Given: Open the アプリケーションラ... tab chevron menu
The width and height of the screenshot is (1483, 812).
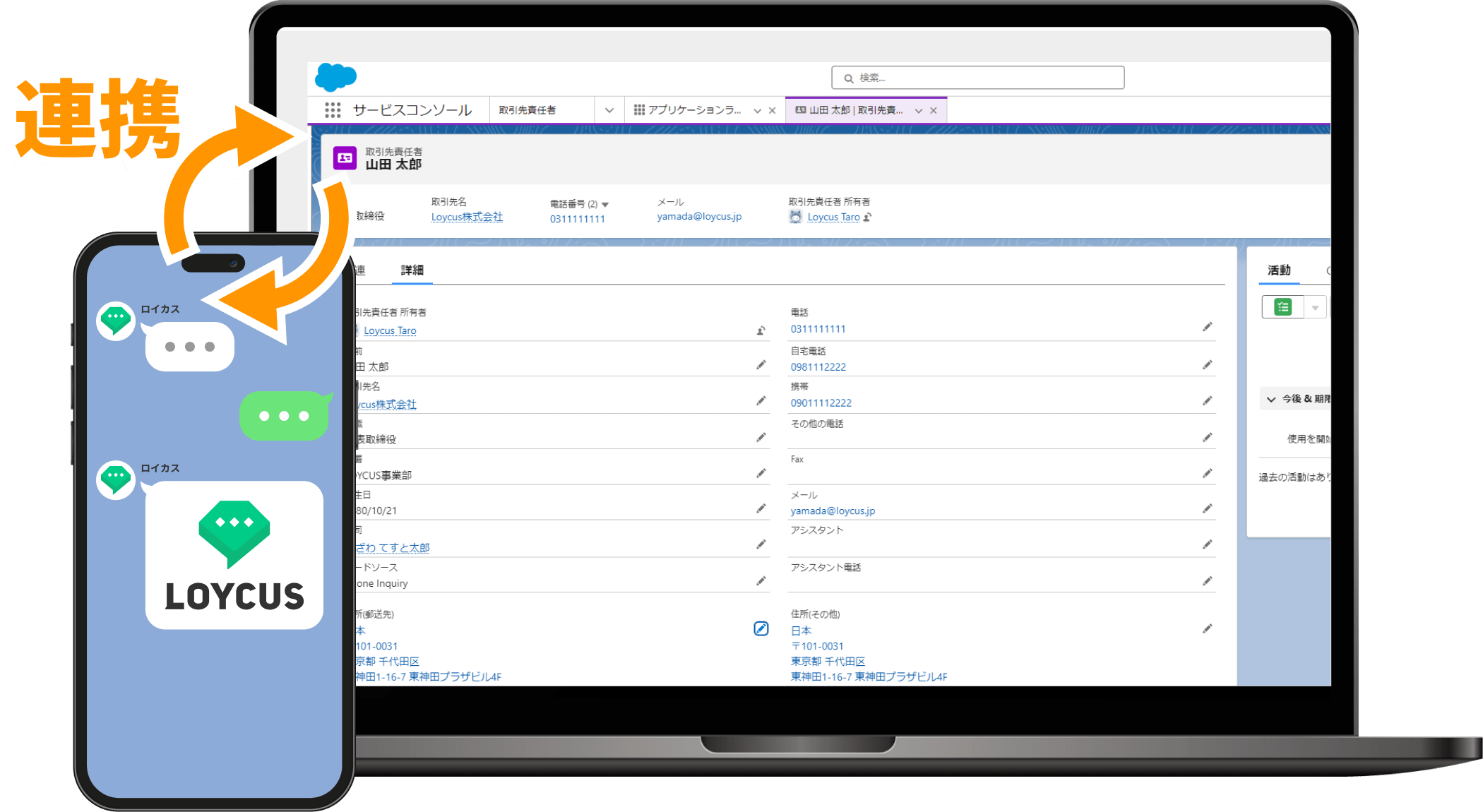Looking at the screenshot, I should click(x=757, y=111).
